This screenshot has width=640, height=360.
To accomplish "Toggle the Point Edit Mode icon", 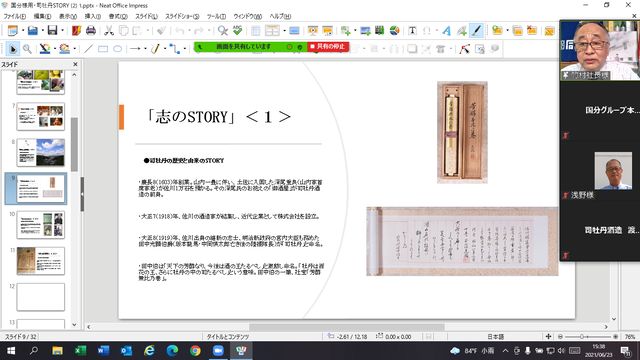I will pos(464,49).
